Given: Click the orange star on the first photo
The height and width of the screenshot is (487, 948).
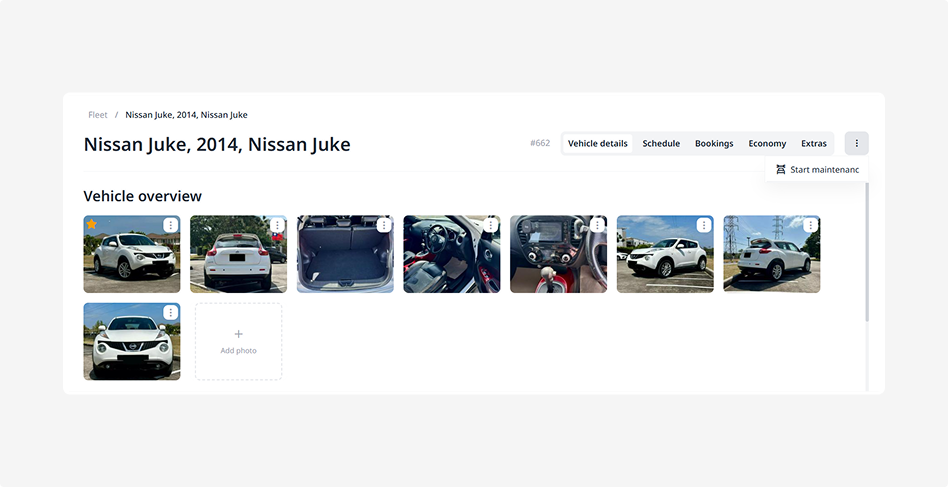Looking at the screenshot, I should pyautogui.click(x=92, y=225).
